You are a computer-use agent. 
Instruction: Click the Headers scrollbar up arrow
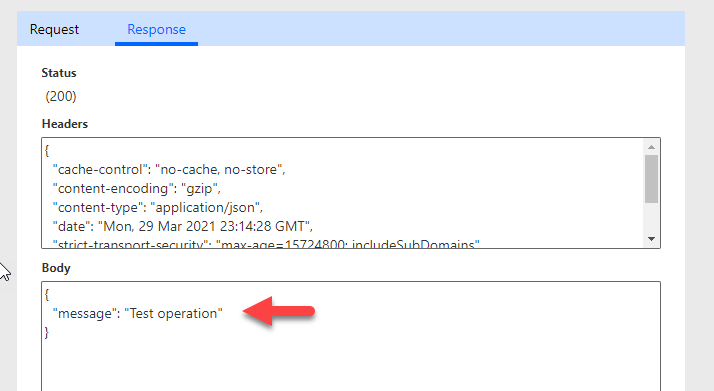pos(651,147)
